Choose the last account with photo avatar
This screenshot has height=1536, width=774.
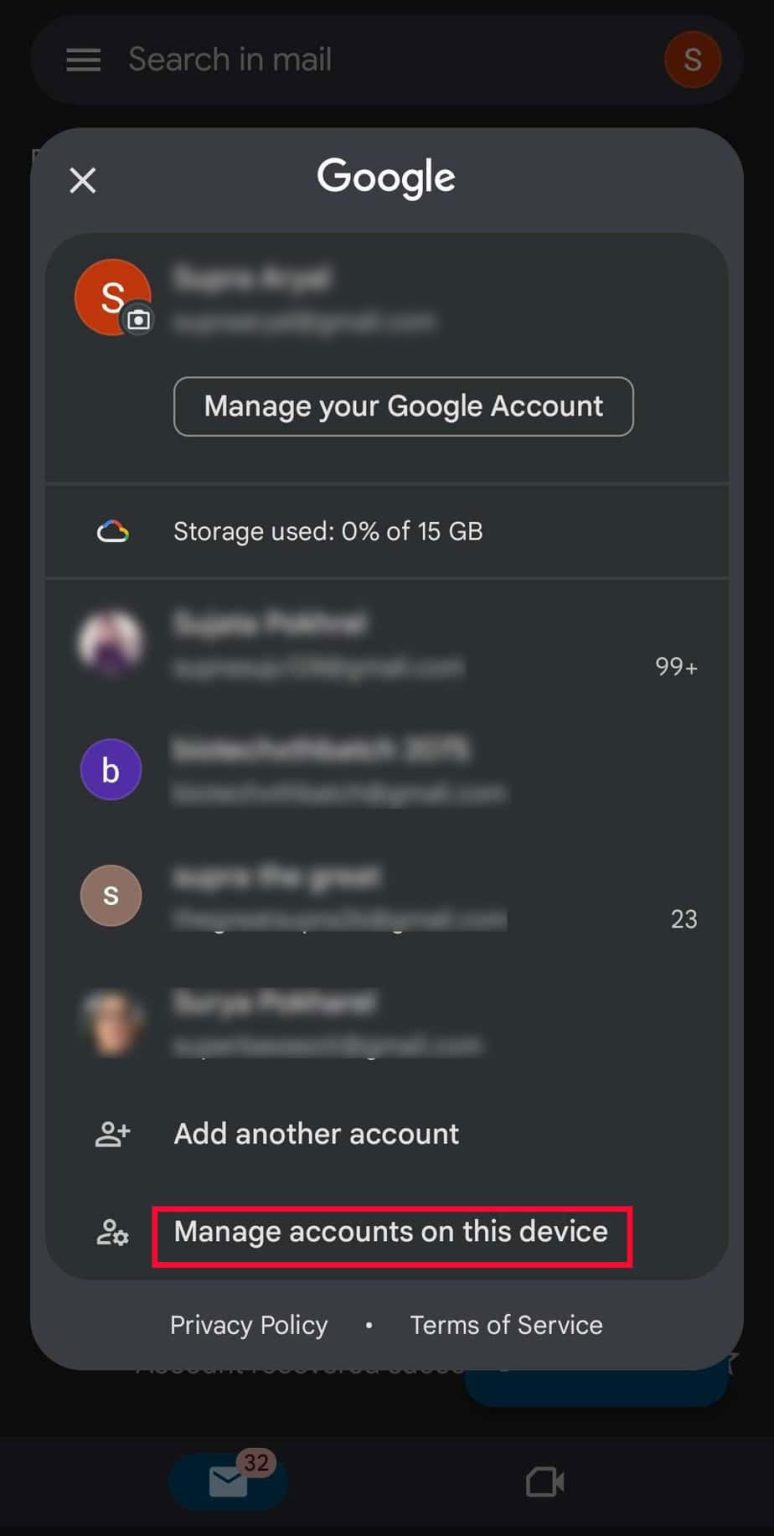pos(387,1022)
